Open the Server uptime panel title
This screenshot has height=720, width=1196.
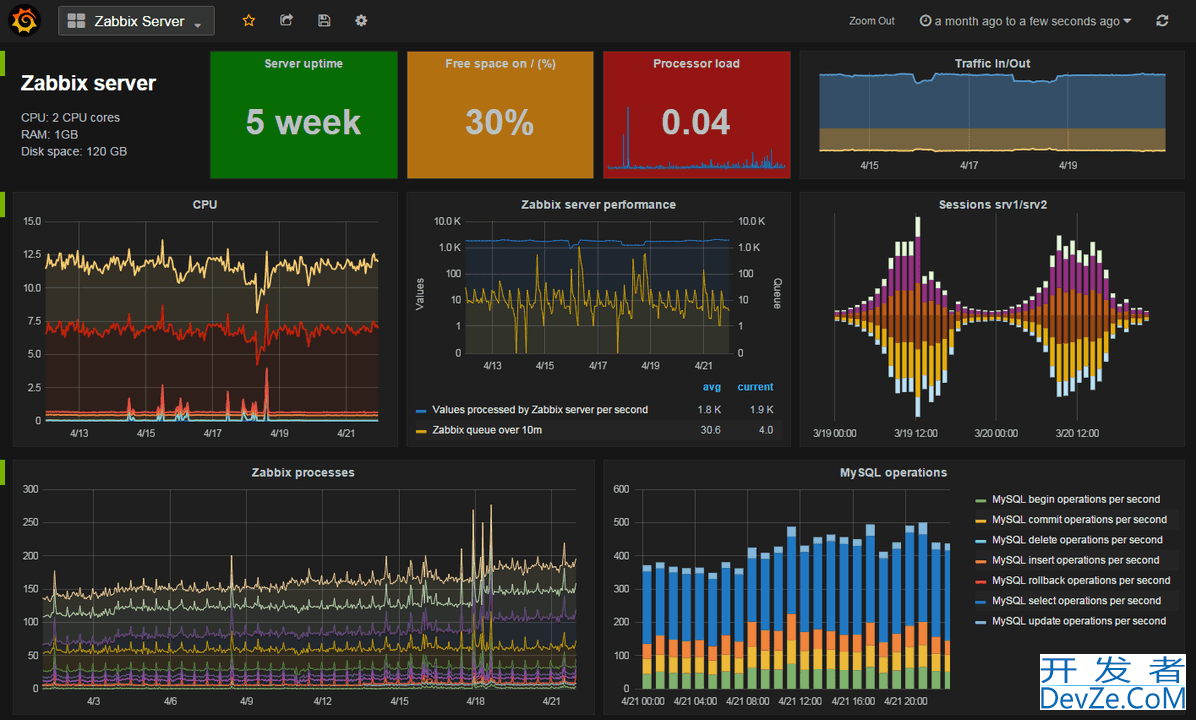(x=304, y=64)
